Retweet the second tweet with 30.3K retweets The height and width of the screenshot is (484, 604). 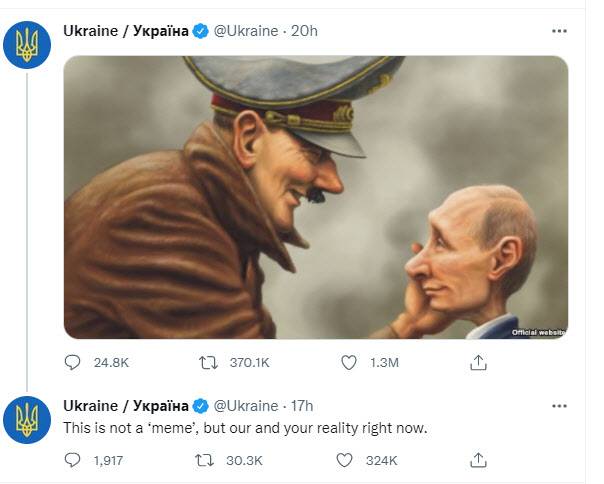pyautogui.click(x=204, y=460)
